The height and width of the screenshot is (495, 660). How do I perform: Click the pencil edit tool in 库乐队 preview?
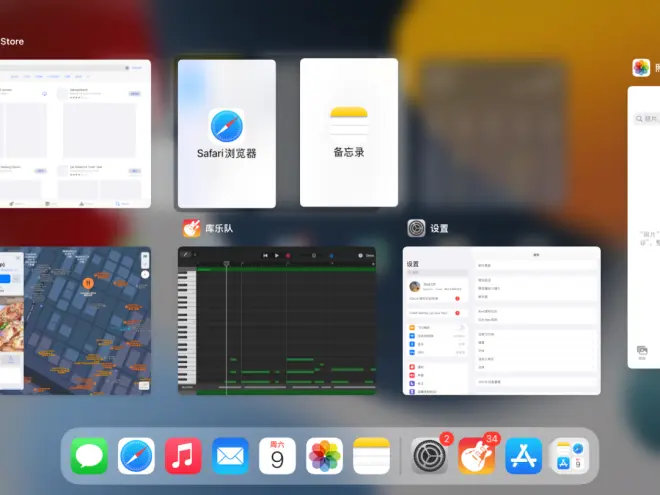pos(186,254)
